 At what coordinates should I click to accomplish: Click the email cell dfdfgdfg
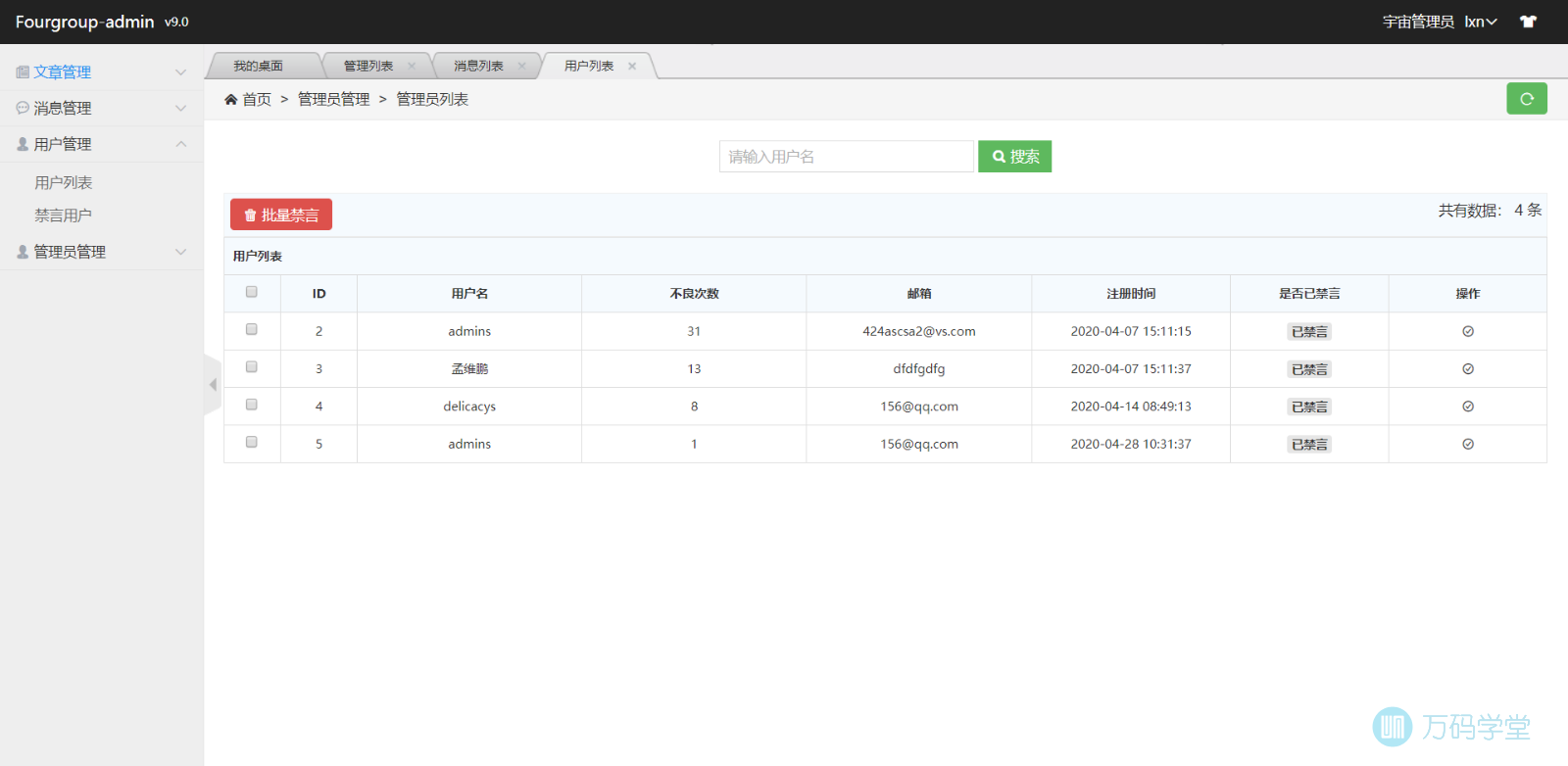(x=919, y=369)
